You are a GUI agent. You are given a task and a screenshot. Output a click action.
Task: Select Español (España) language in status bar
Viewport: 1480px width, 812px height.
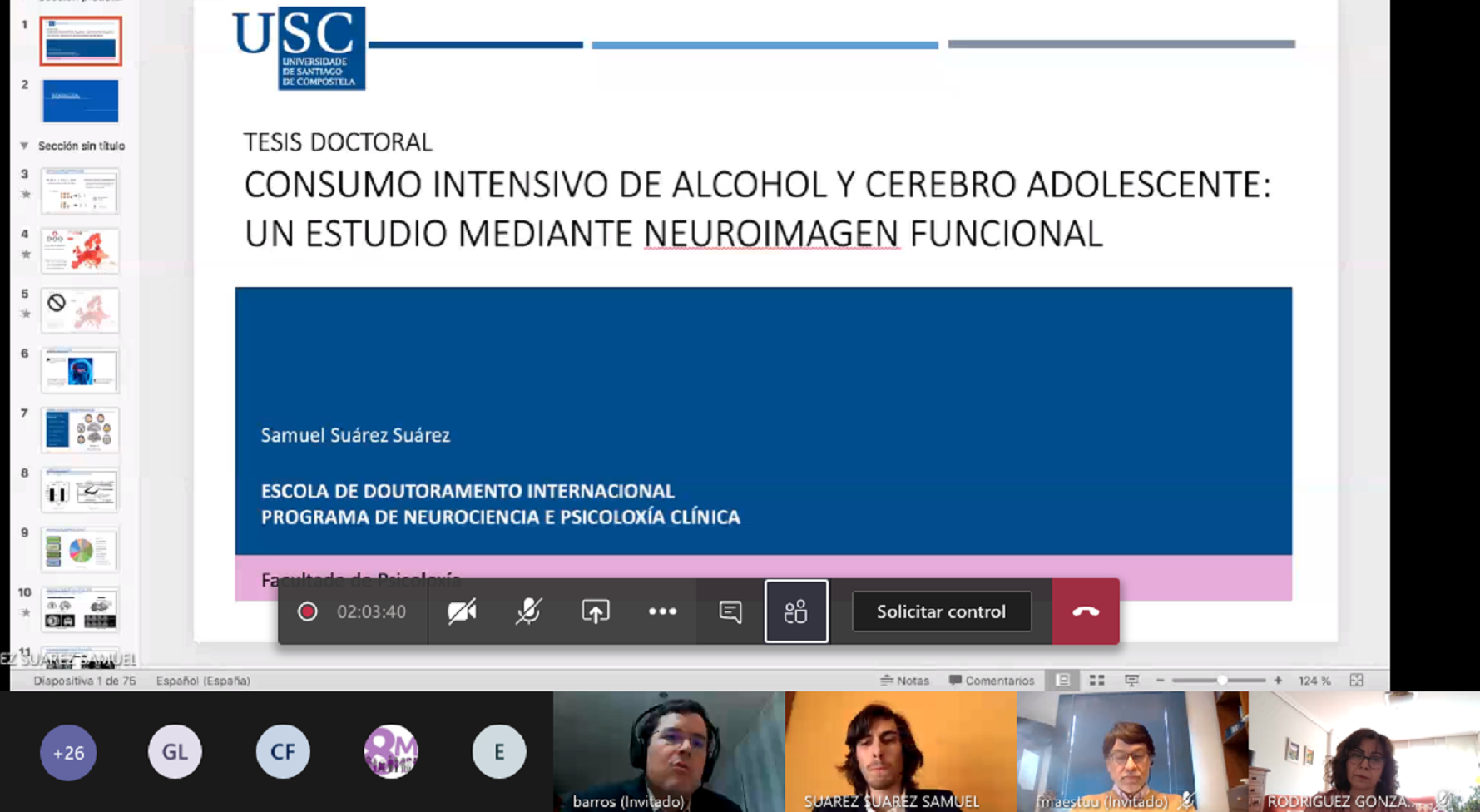(203, 681)
